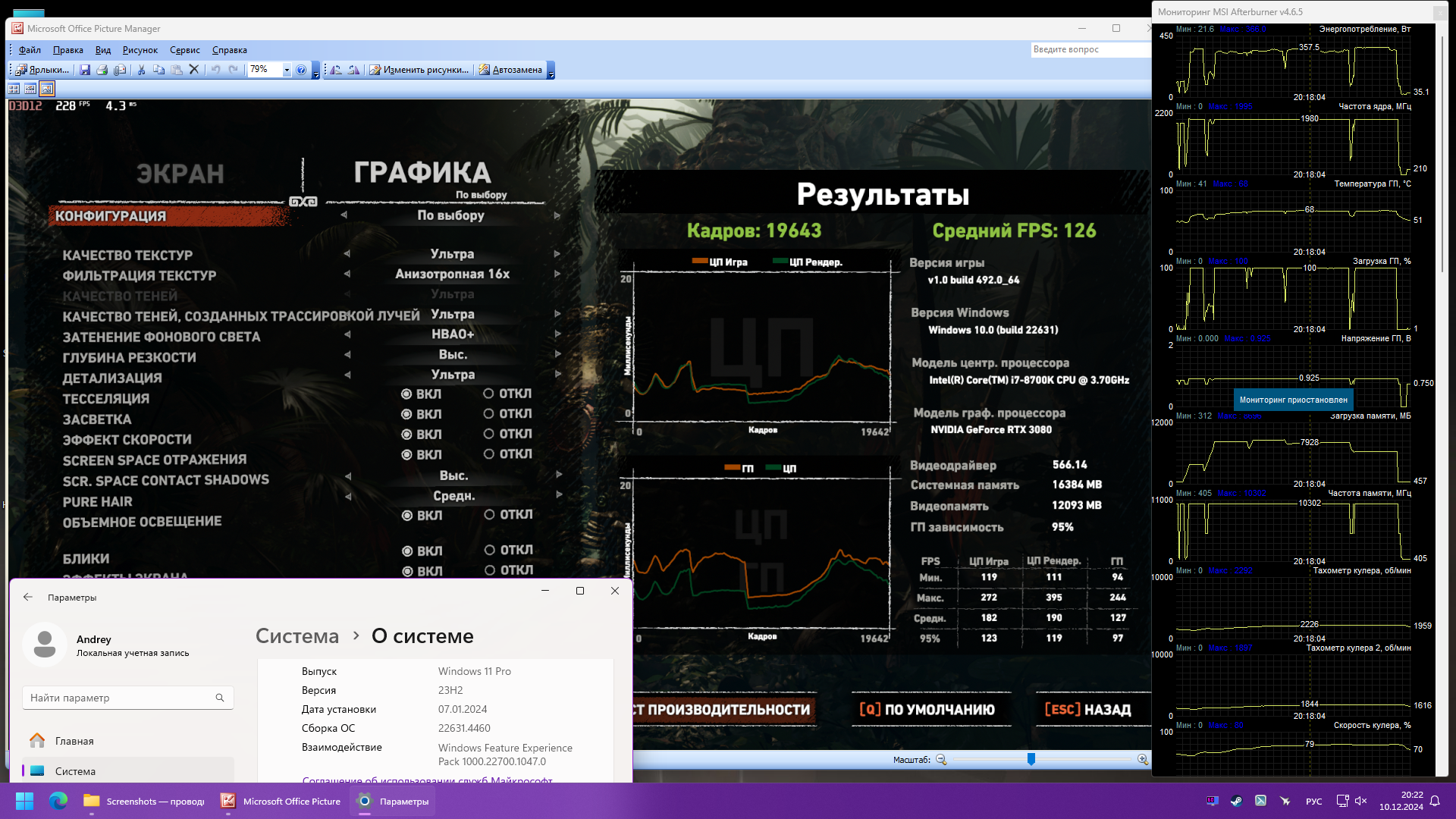Open the Сервис menu
The width and height of the screenshot is (1456, 819).
(x=184, y=50)
